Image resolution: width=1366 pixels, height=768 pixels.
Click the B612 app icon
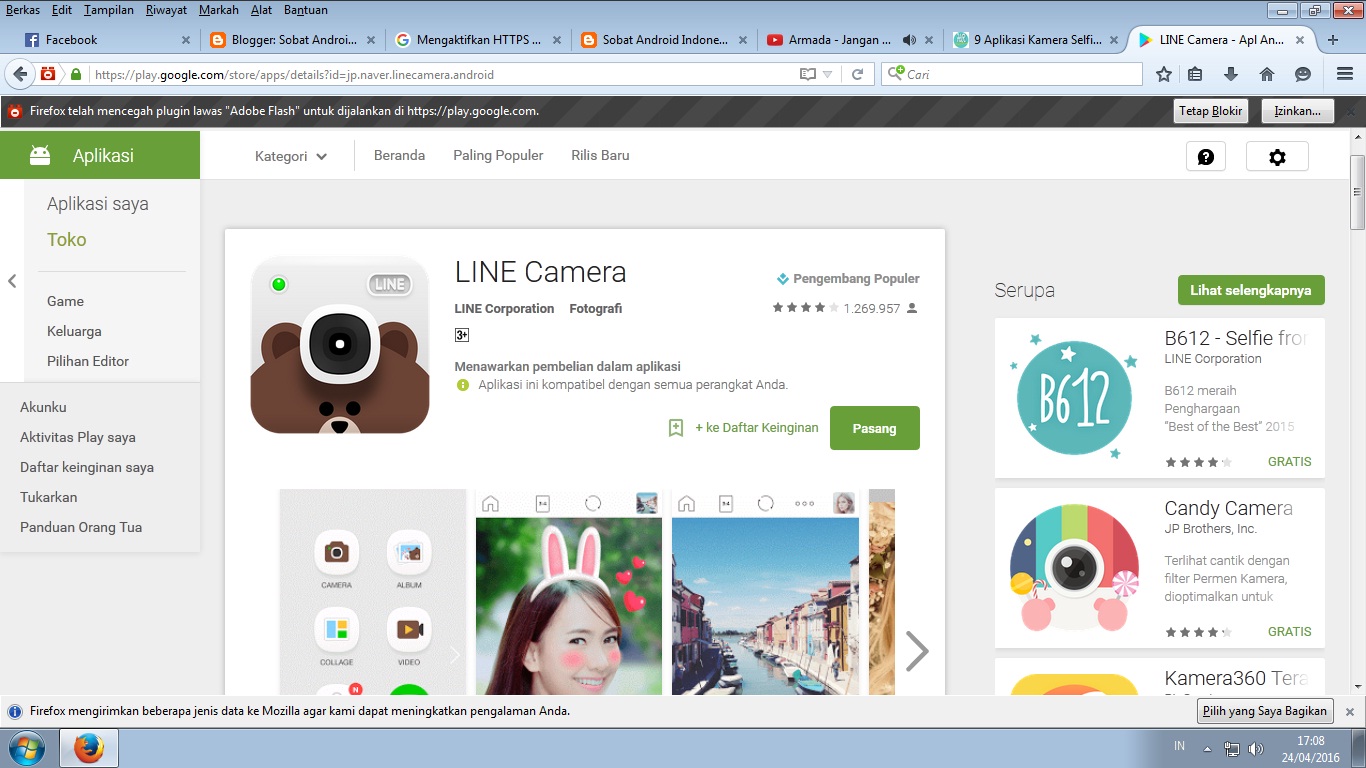tap(1074, 398)
